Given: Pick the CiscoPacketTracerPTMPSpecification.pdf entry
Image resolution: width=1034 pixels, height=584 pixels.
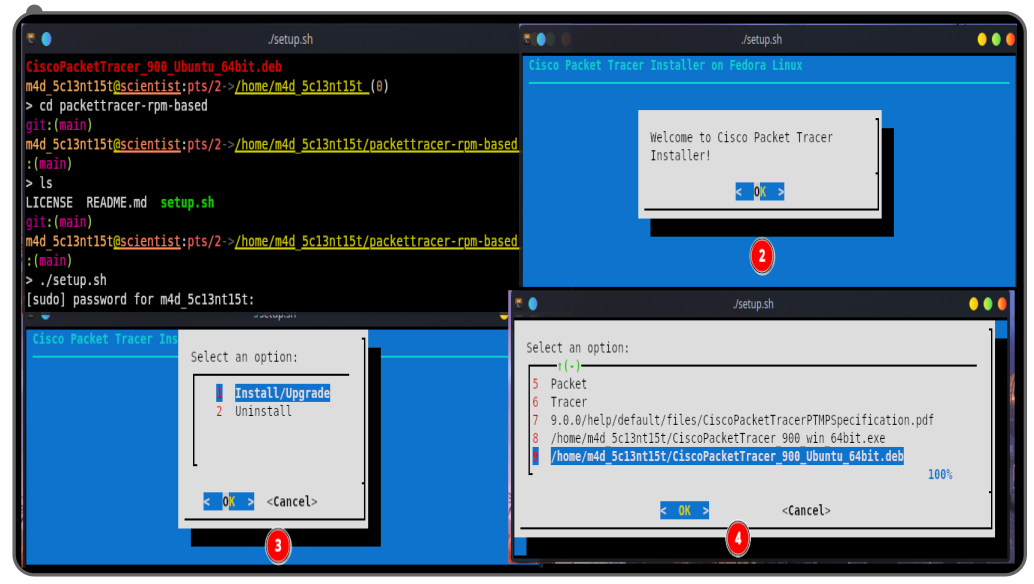Looking at the screenshot, I should (x=742, y=420).
